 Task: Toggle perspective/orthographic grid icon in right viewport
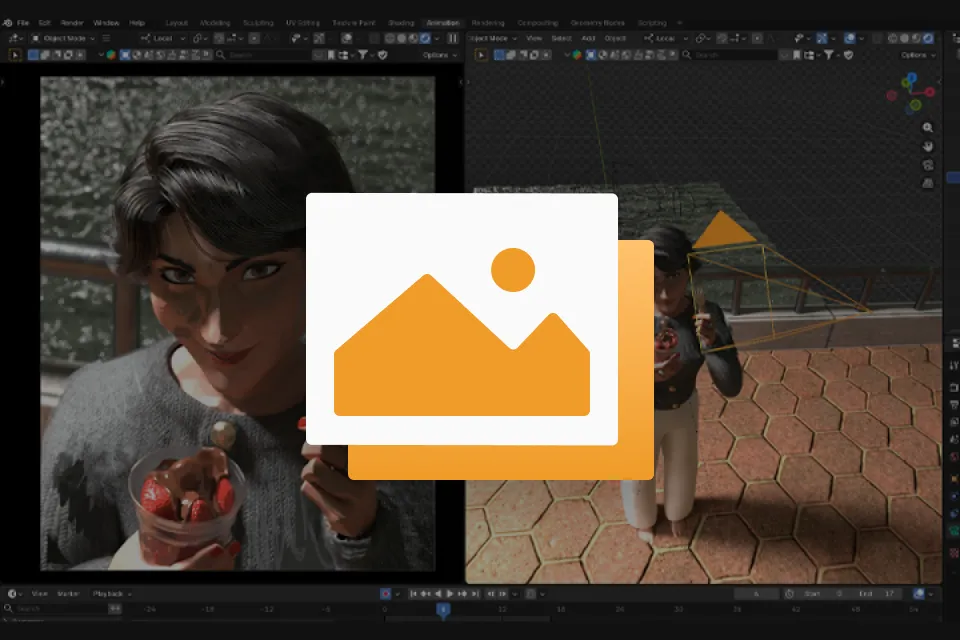click(x=928, y=183)
